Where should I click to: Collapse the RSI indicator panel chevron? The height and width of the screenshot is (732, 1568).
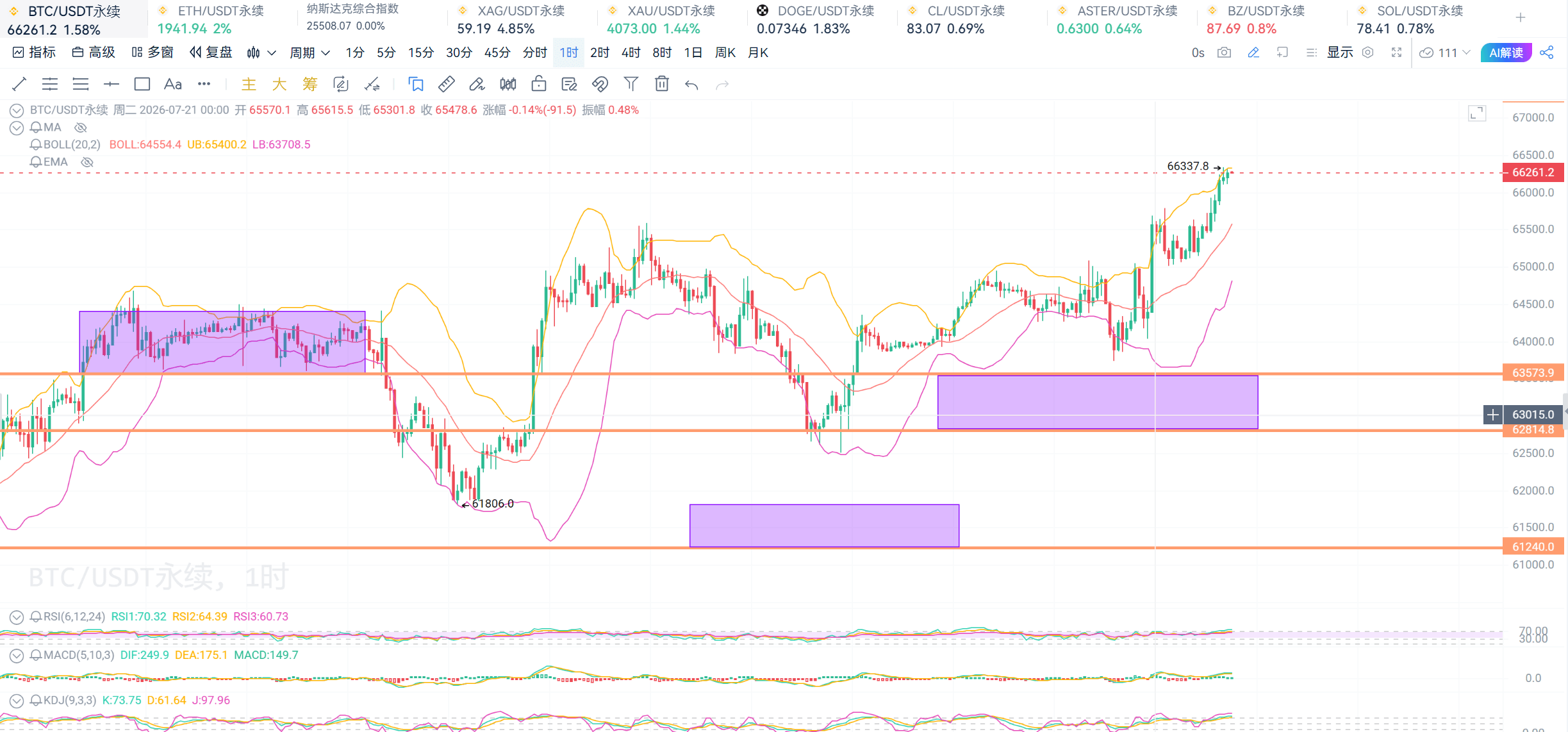(17, 617)
